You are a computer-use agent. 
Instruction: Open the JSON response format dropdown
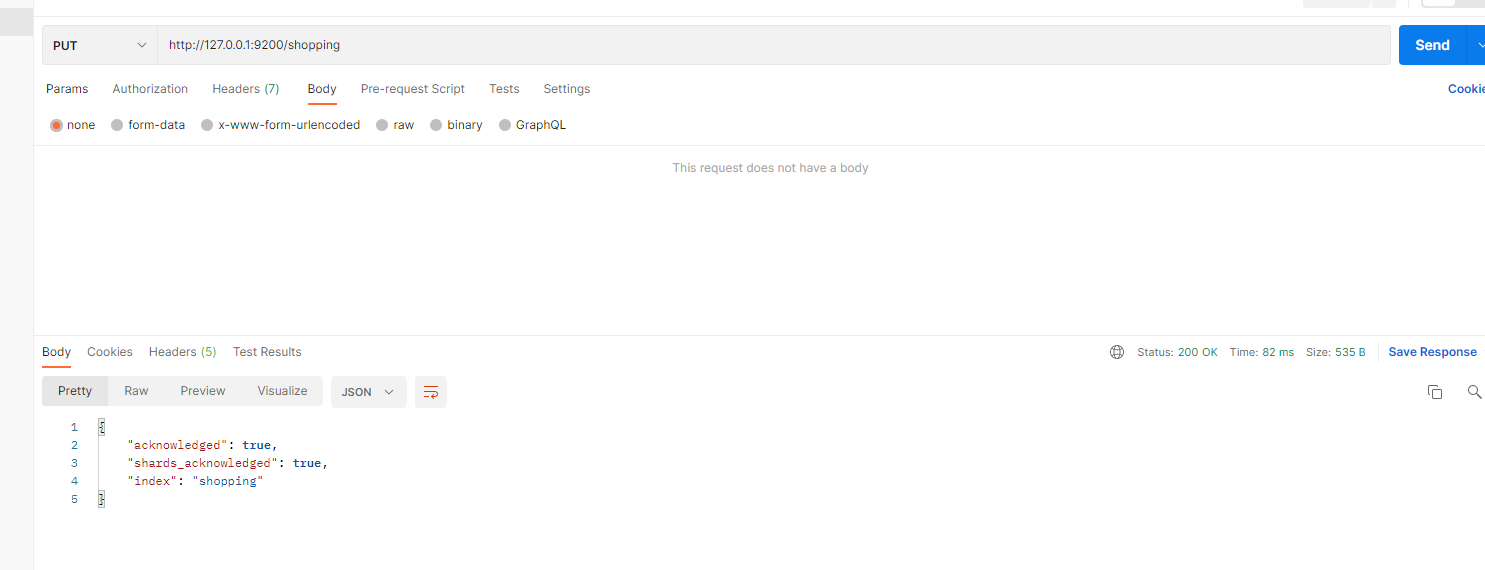(369, 392)
